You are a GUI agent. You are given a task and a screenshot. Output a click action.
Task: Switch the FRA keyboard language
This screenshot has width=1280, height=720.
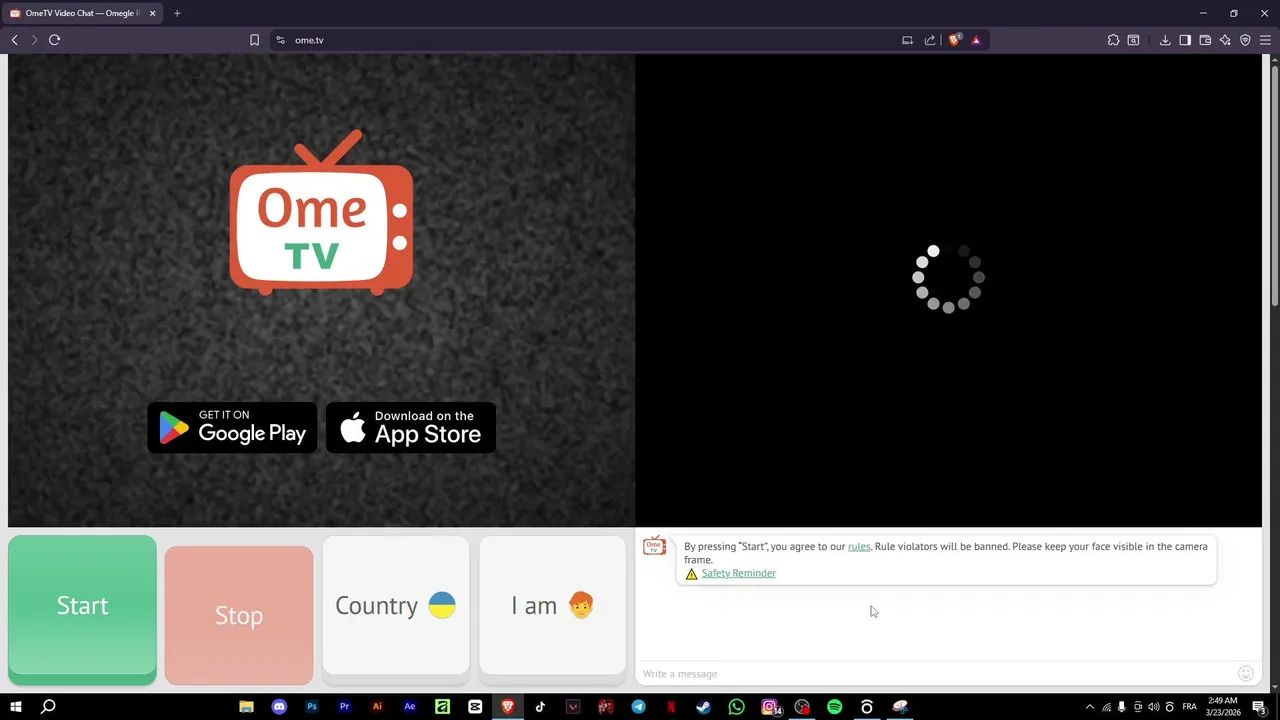click(1189, 707)
